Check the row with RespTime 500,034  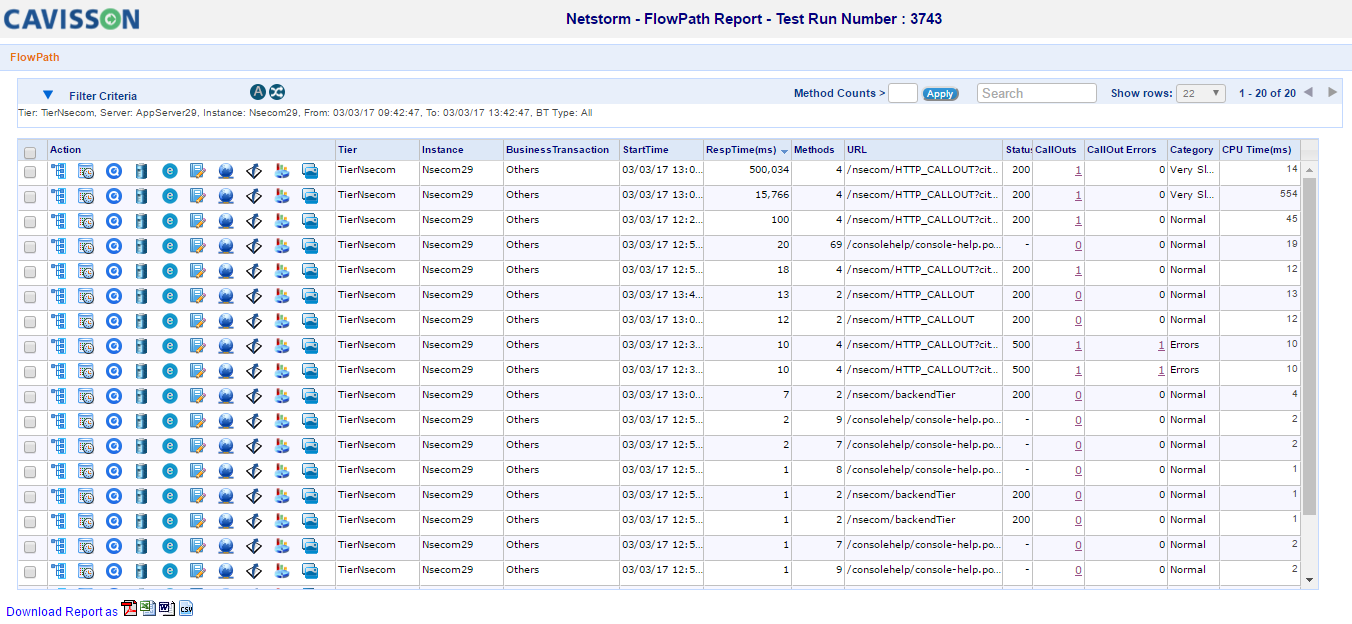(30, 172)
